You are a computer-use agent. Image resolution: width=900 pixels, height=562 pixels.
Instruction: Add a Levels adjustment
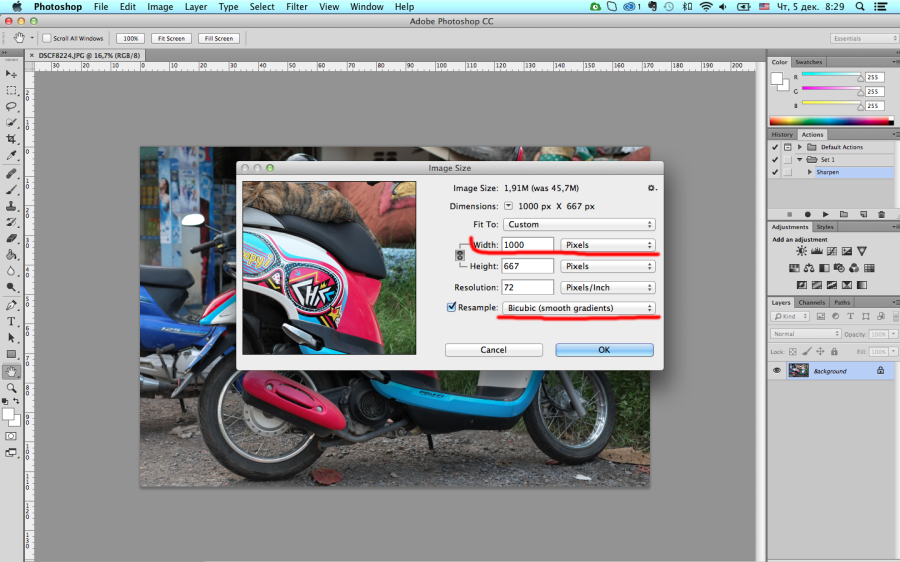(817, 251)
